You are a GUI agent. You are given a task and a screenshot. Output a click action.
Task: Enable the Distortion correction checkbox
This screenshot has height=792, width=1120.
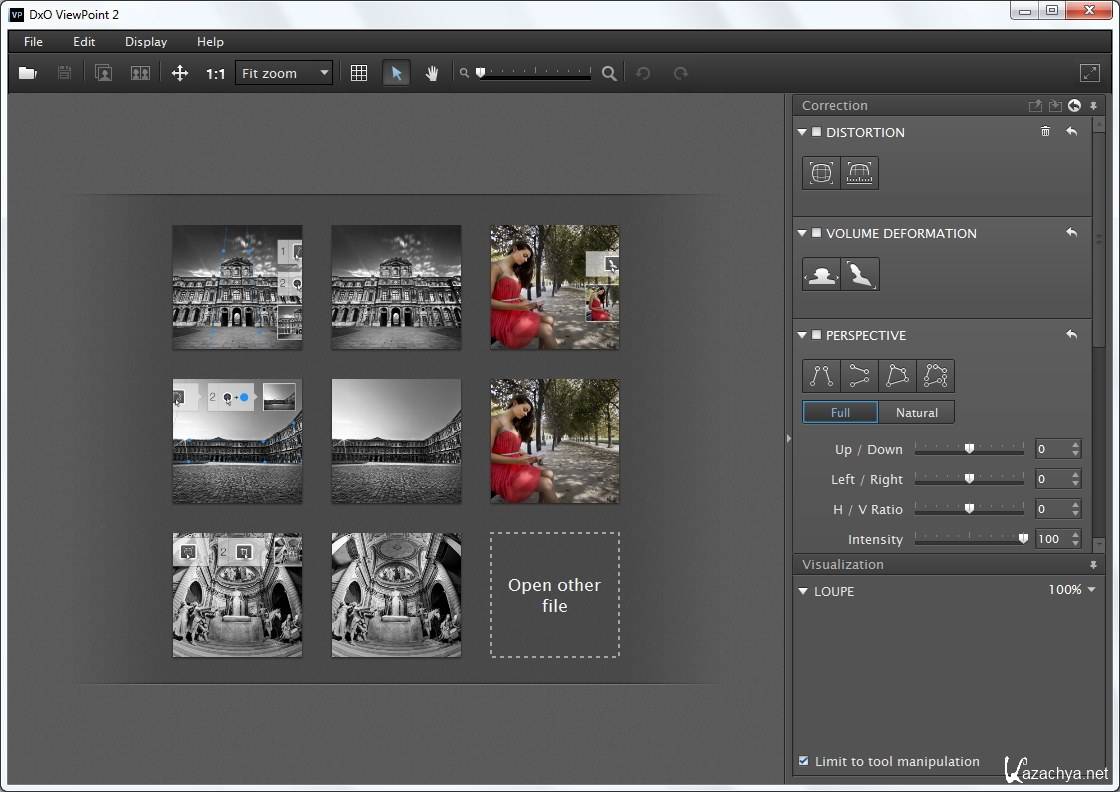click(x=816, y=132)
